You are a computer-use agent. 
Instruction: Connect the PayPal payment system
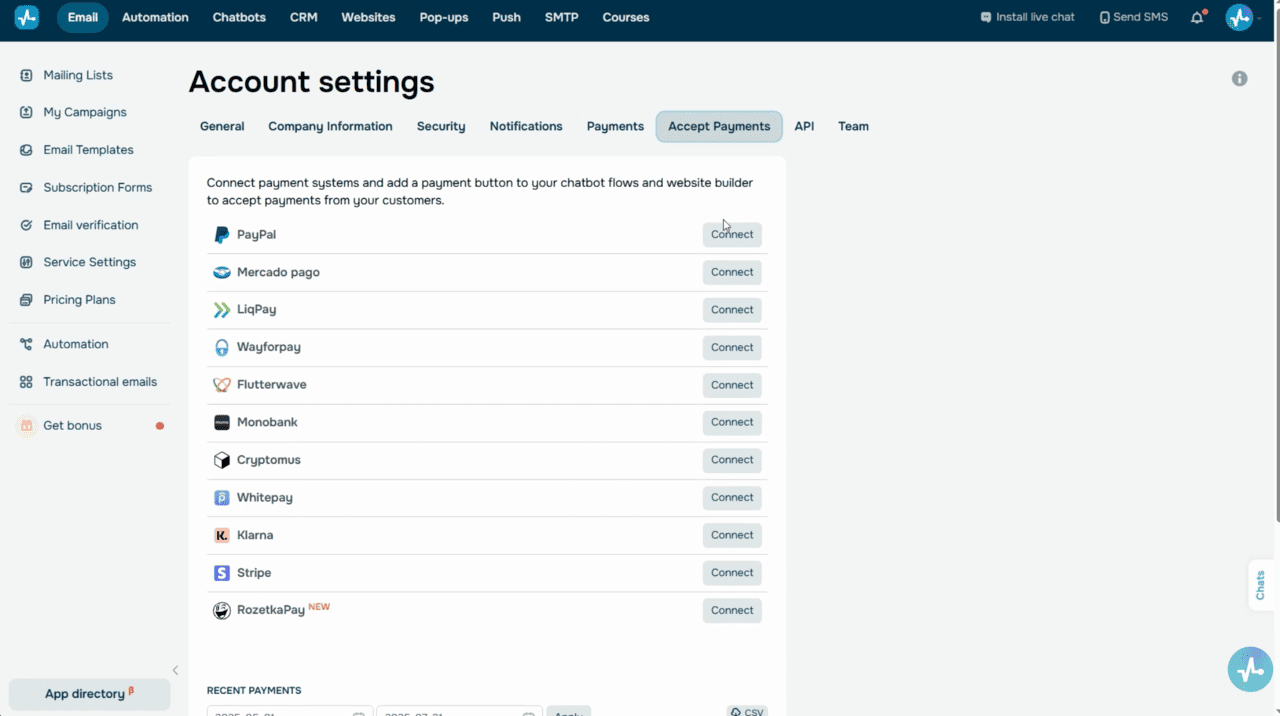[x=732, y=235]
